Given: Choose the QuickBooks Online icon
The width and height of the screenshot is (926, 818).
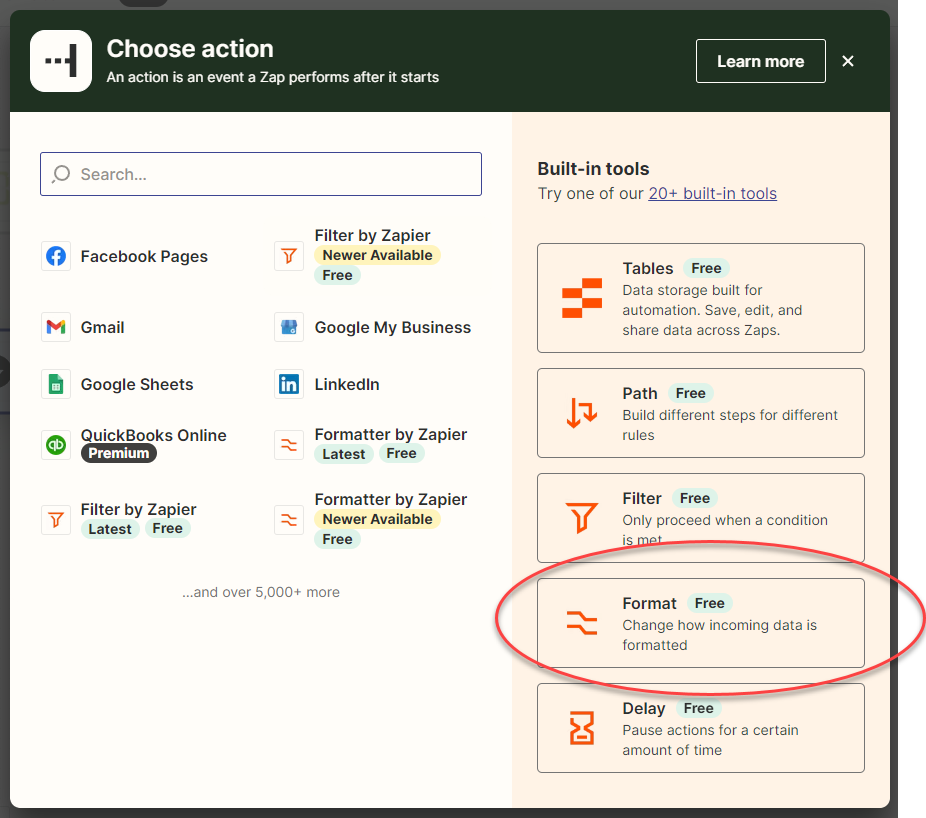Looking at the screenshot, I should 56,444.
